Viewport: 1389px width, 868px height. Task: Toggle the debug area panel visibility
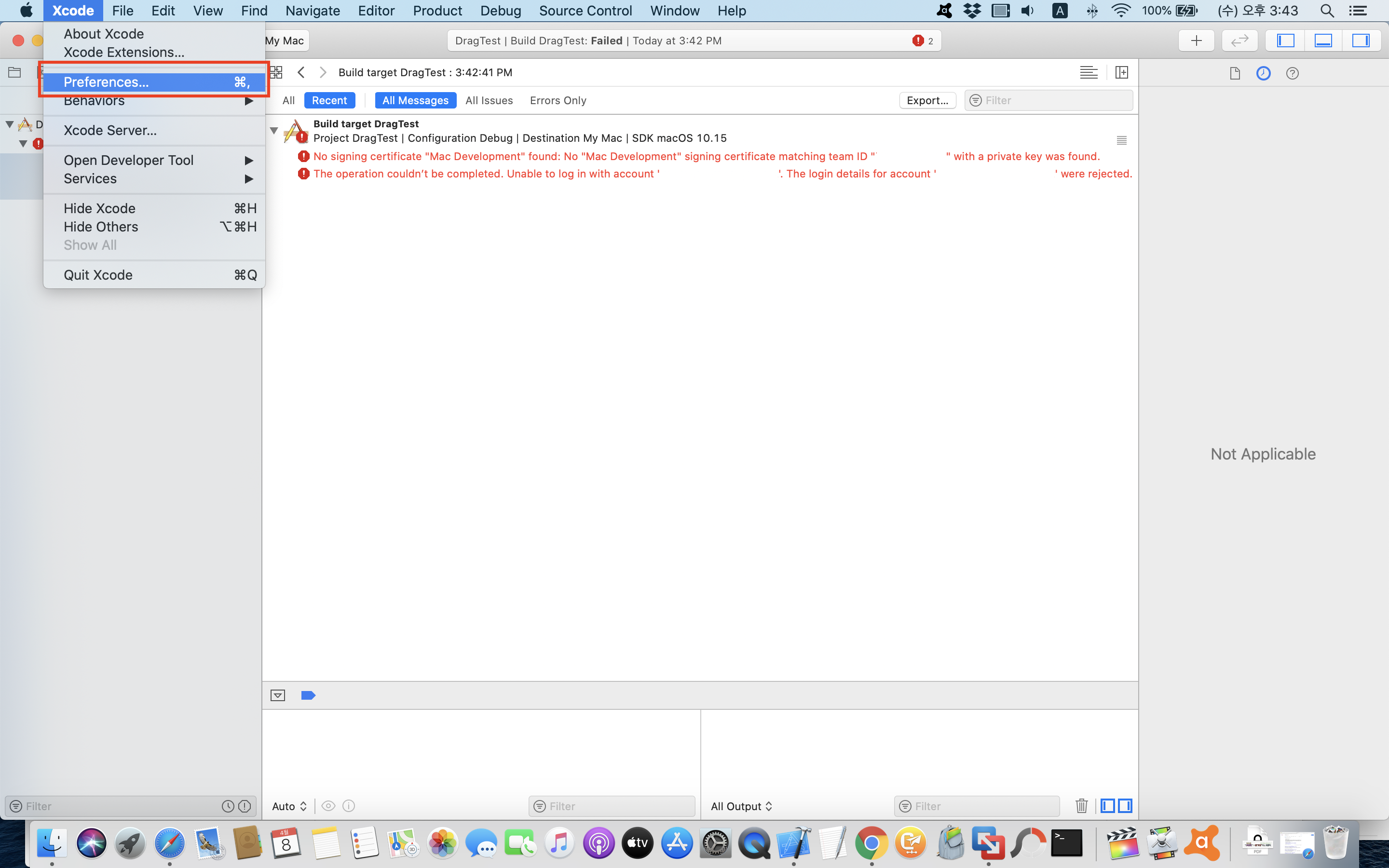point(1323,41)
